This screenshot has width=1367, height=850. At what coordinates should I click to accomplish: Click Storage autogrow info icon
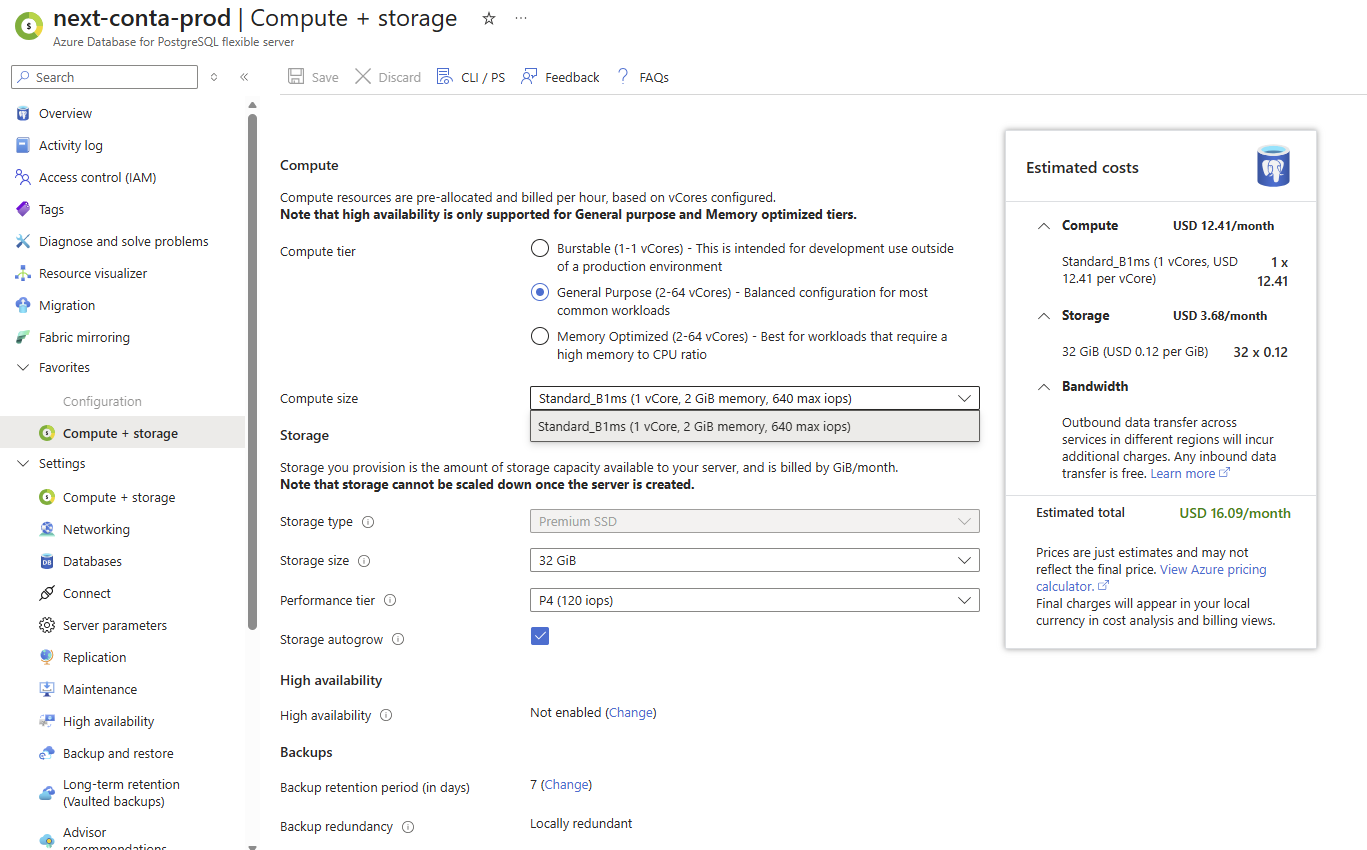point(398,640)
